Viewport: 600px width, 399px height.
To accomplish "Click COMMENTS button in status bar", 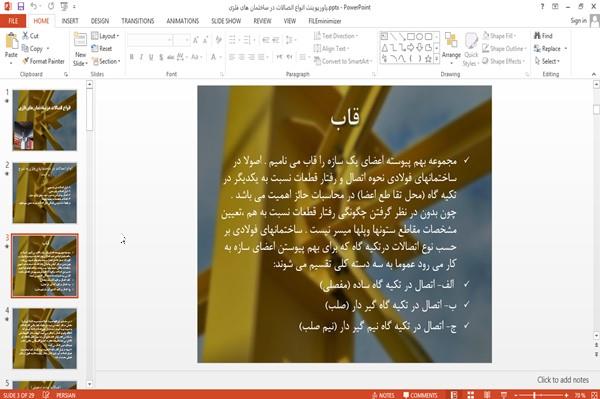I will [x=420, y=395].
